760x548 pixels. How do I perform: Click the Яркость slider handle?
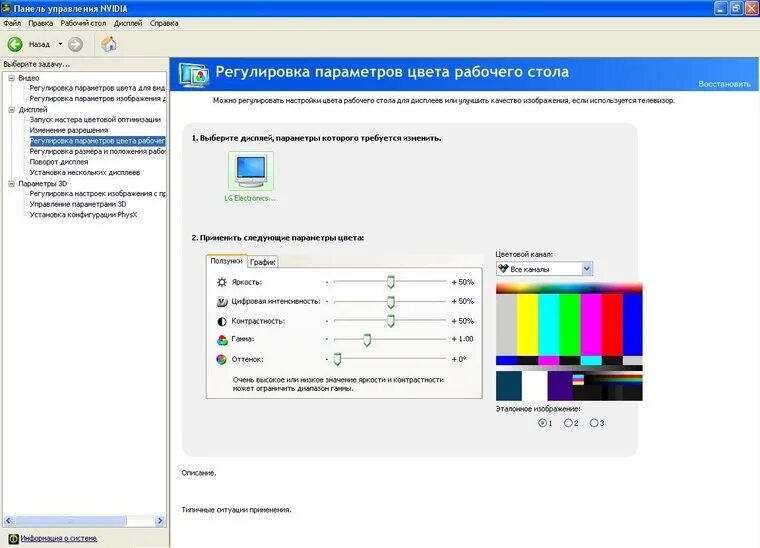click(391, 282)
